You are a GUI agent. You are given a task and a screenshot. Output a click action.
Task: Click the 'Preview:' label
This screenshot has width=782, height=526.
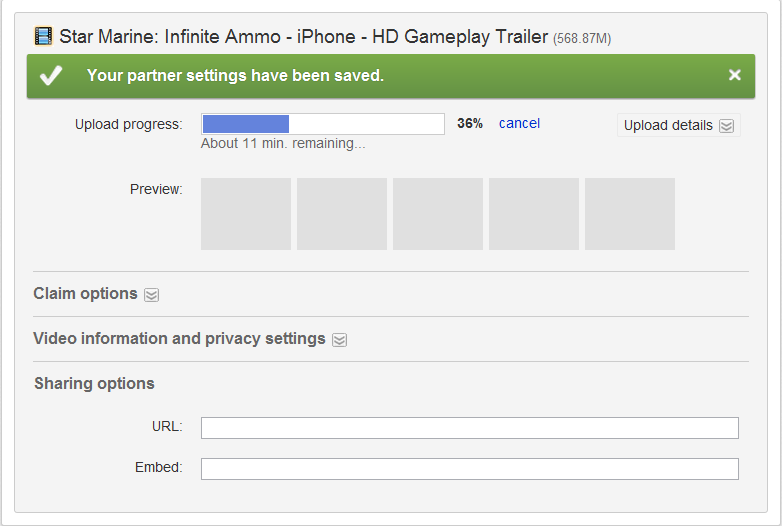[x=156, y=189]
